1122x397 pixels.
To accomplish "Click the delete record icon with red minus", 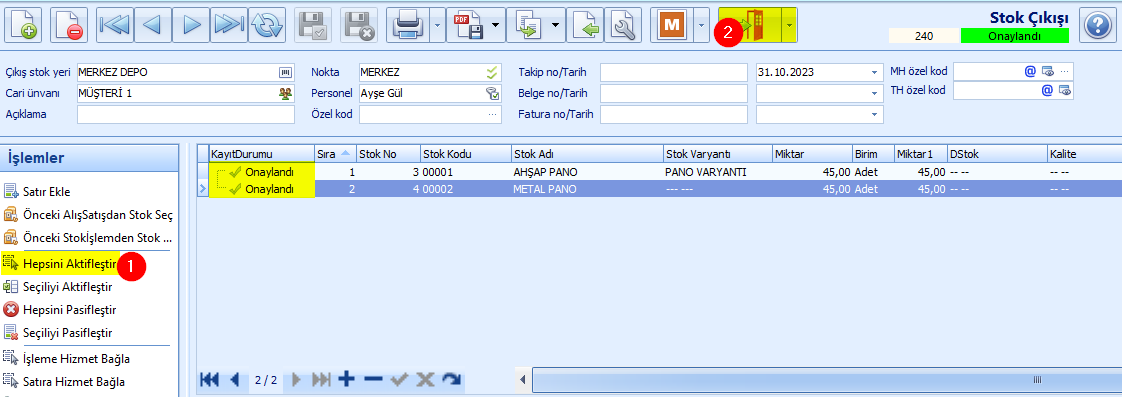I will 69,26.
